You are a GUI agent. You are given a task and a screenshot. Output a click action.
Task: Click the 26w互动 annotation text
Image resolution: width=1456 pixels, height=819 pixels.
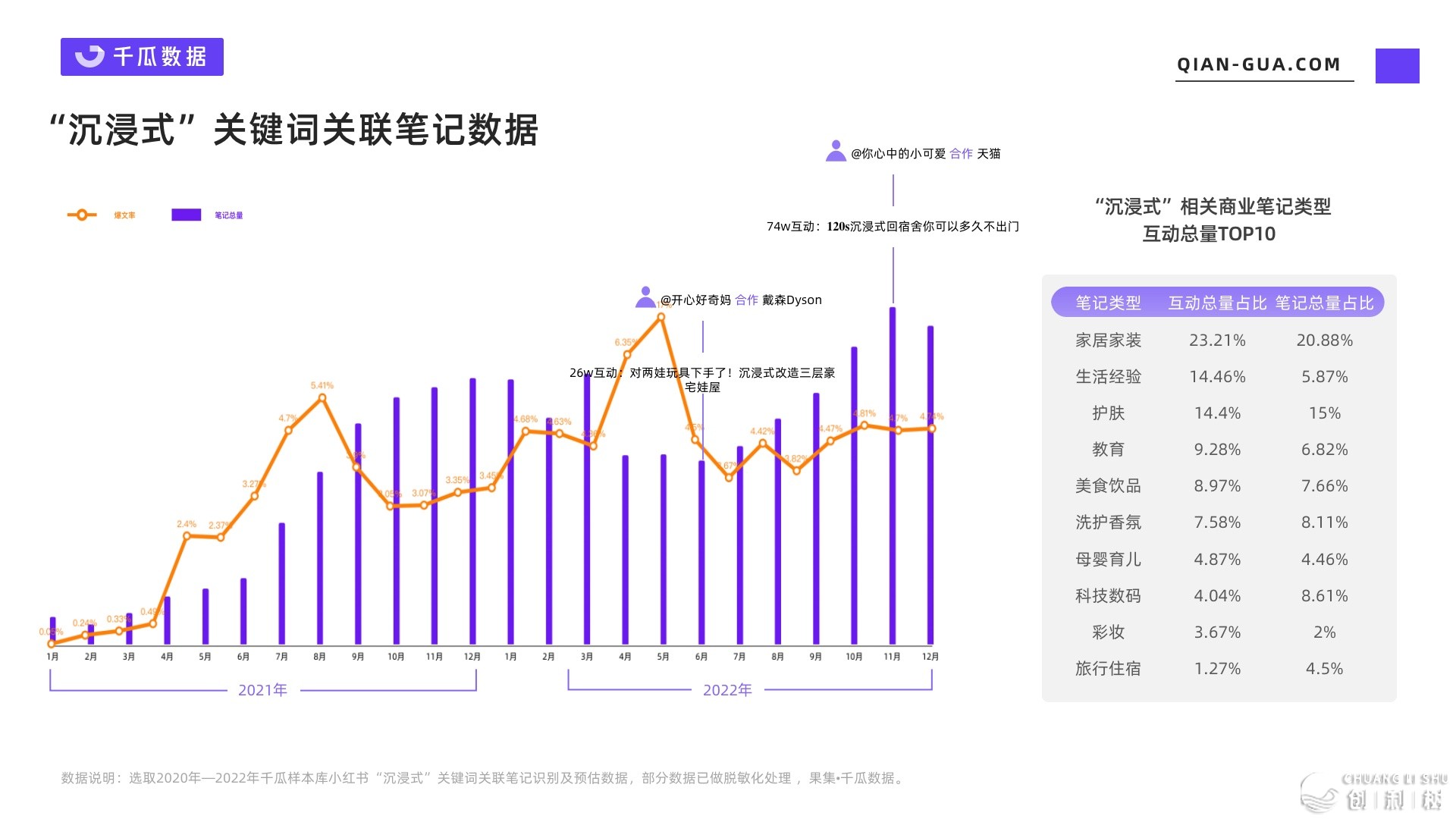click(x=702, y=380)
